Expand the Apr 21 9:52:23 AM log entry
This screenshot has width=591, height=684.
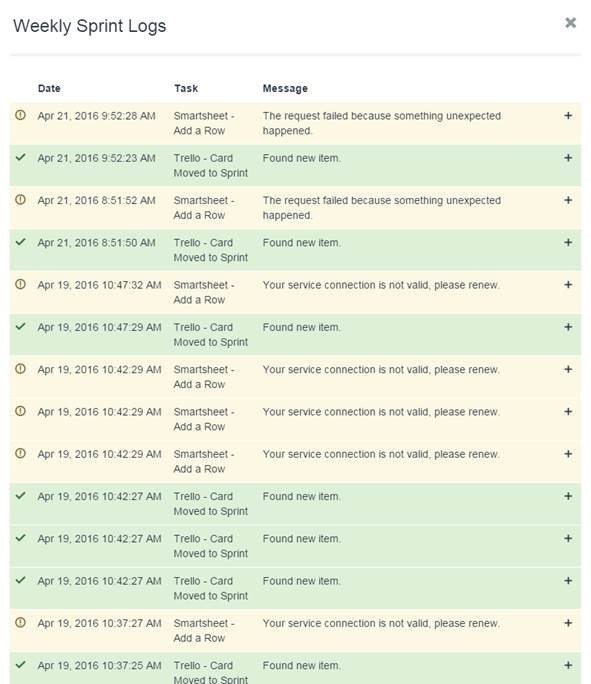(x=568, y=158)
